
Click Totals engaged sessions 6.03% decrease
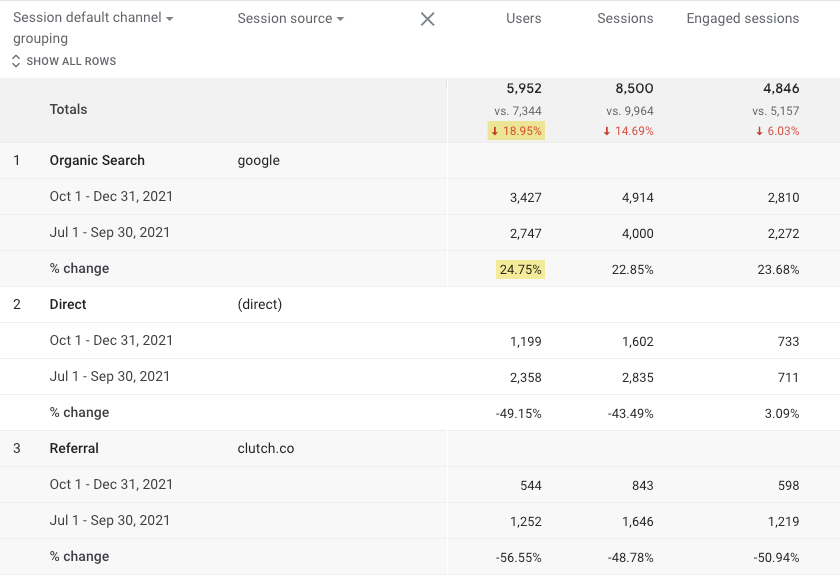pyautogui.click(x=777, y=131)
